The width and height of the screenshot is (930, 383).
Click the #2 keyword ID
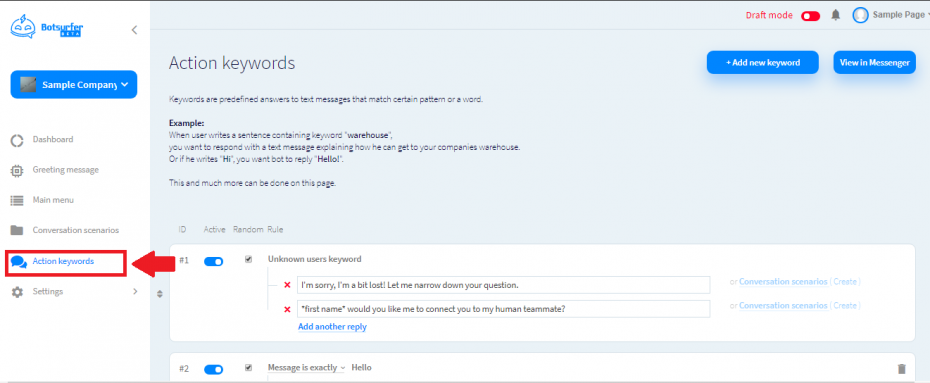pyautogui.click(x=184, y=368)
